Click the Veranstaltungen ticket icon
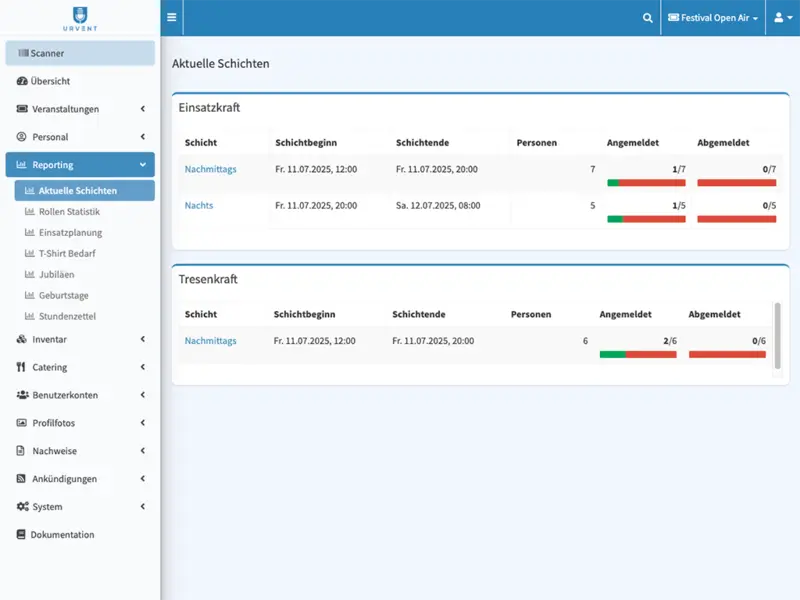 (22, 109)
